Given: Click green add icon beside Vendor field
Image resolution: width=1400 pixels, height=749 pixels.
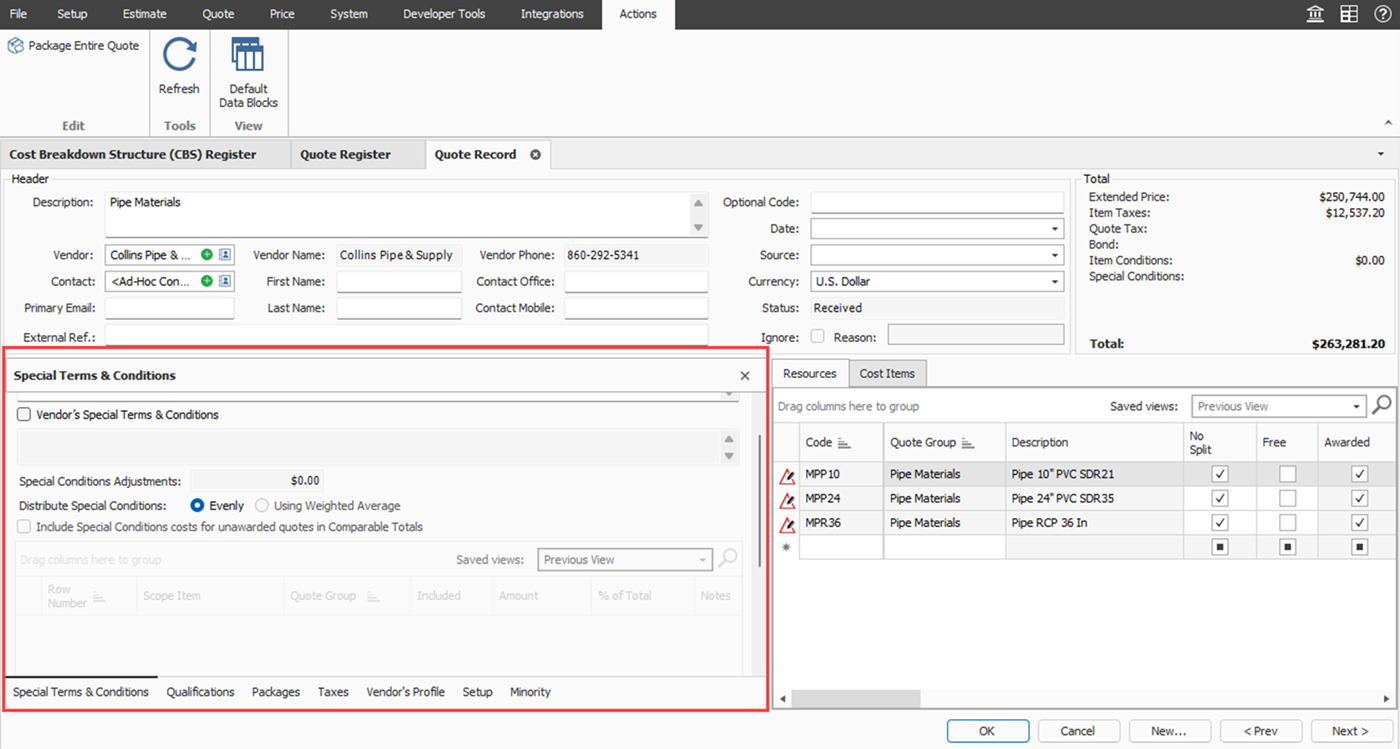Looking at the screenshot, I should [207, 255].
